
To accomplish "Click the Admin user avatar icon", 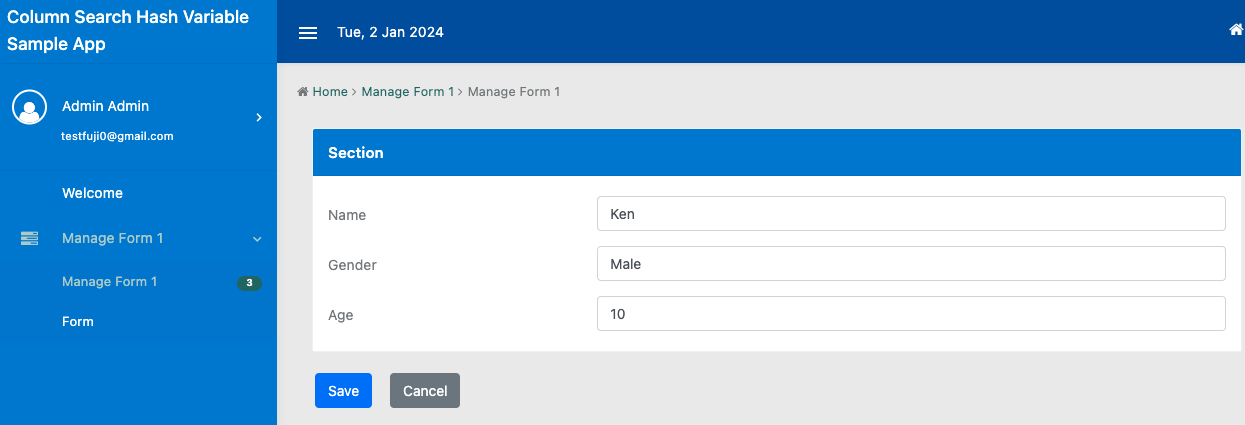I will tap(29, 108).
